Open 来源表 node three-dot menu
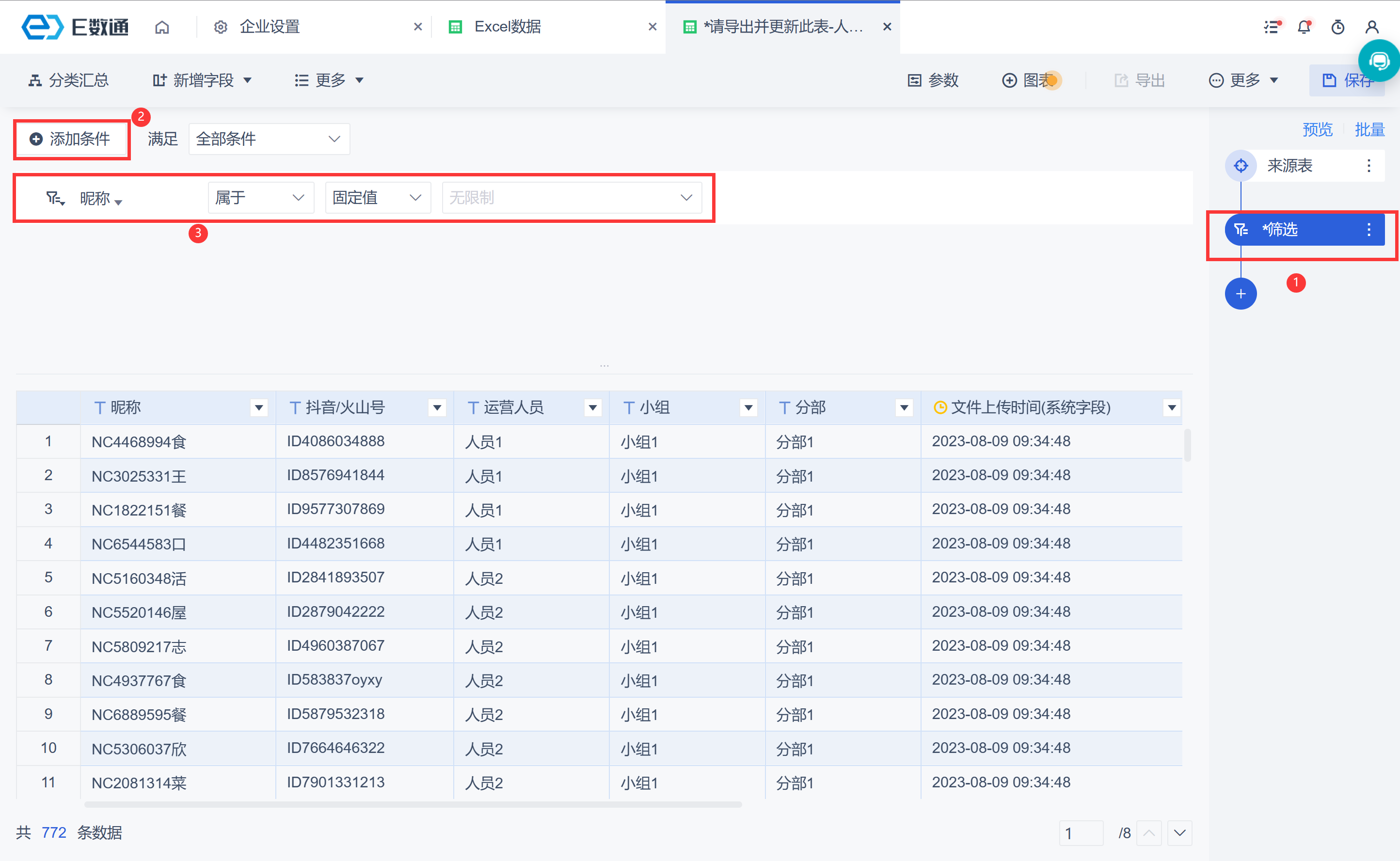 click(x=1368, y=166)
